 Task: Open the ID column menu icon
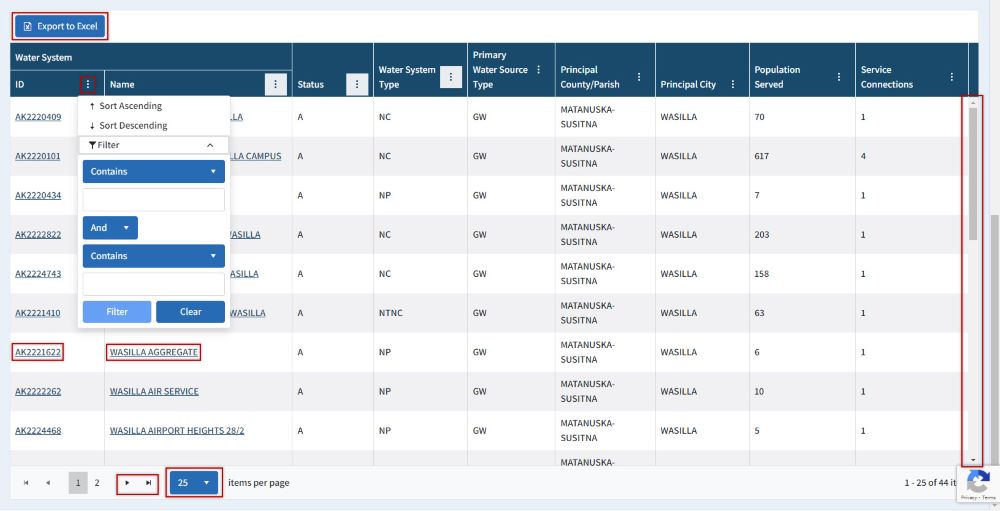click(88, 85)
